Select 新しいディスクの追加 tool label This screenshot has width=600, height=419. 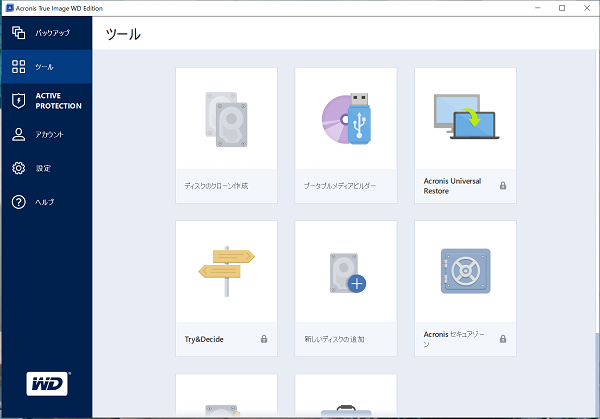(x=334, y=340)
